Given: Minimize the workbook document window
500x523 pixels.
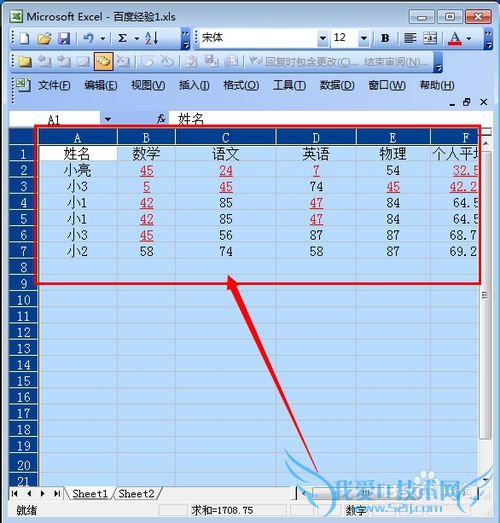Looking at the screenshot, I should pyautogui.click(x=452, y=103).
